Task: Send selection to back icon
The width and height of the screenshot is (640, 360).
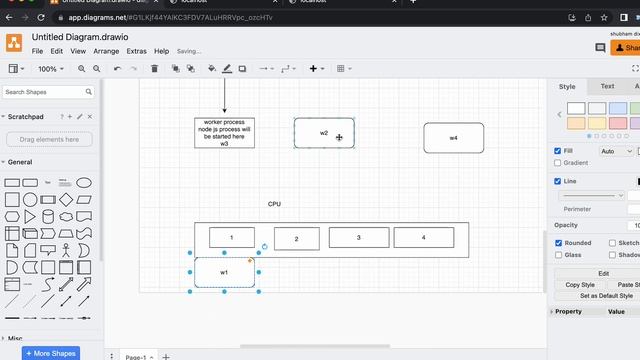Action: (x=191, y=69)
